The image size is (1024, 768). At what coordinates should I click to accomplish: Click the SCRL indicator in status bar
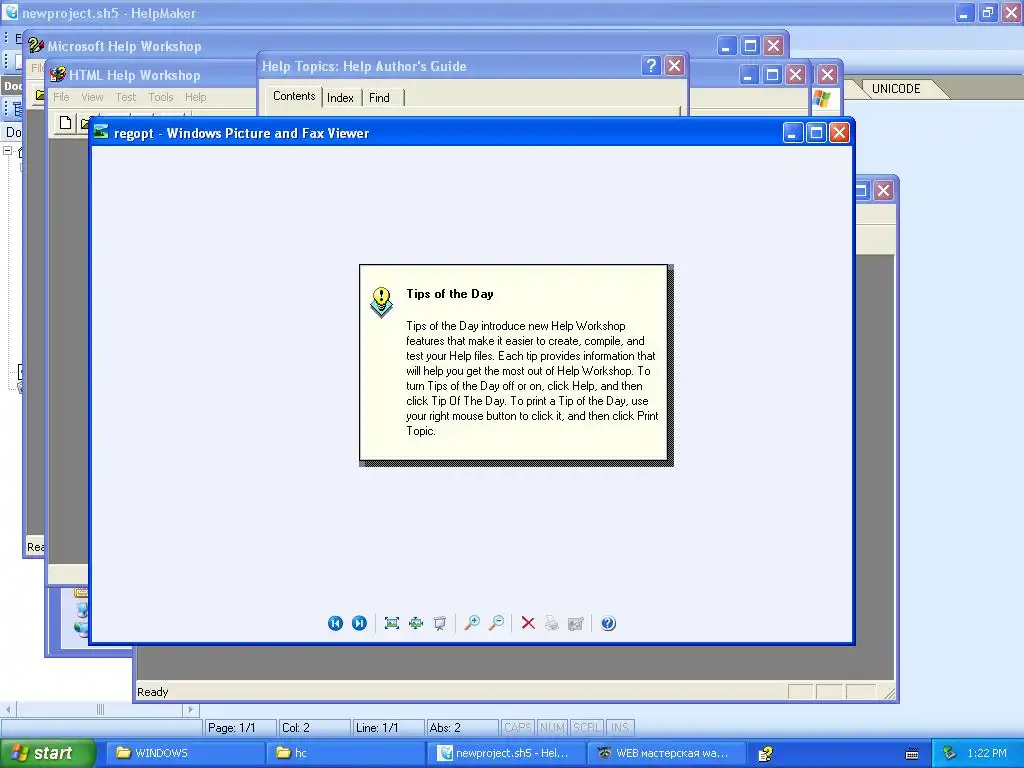[586, 728]
